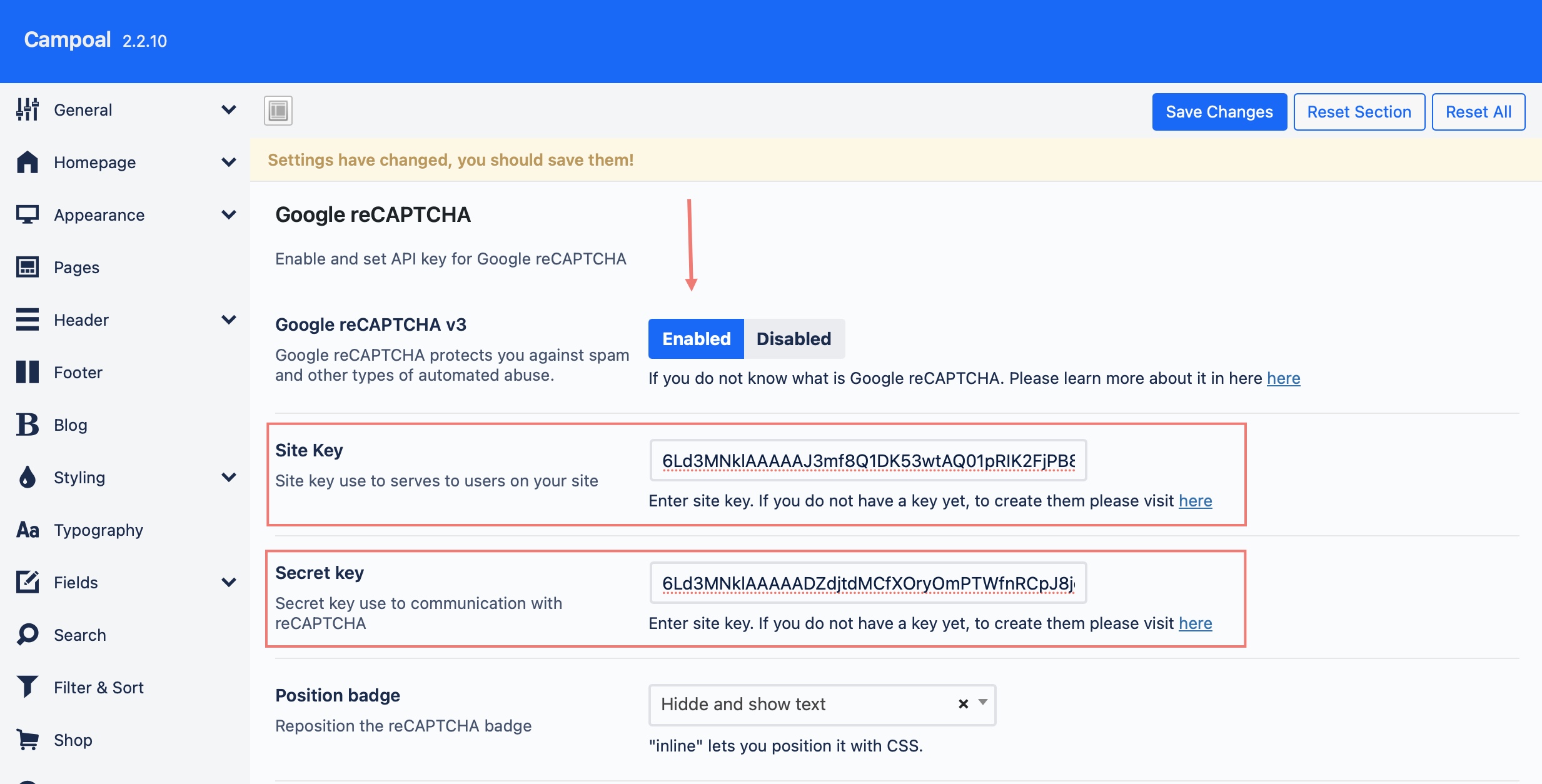
Task: Click the Styling droplet icon
Action: (28, 477)
